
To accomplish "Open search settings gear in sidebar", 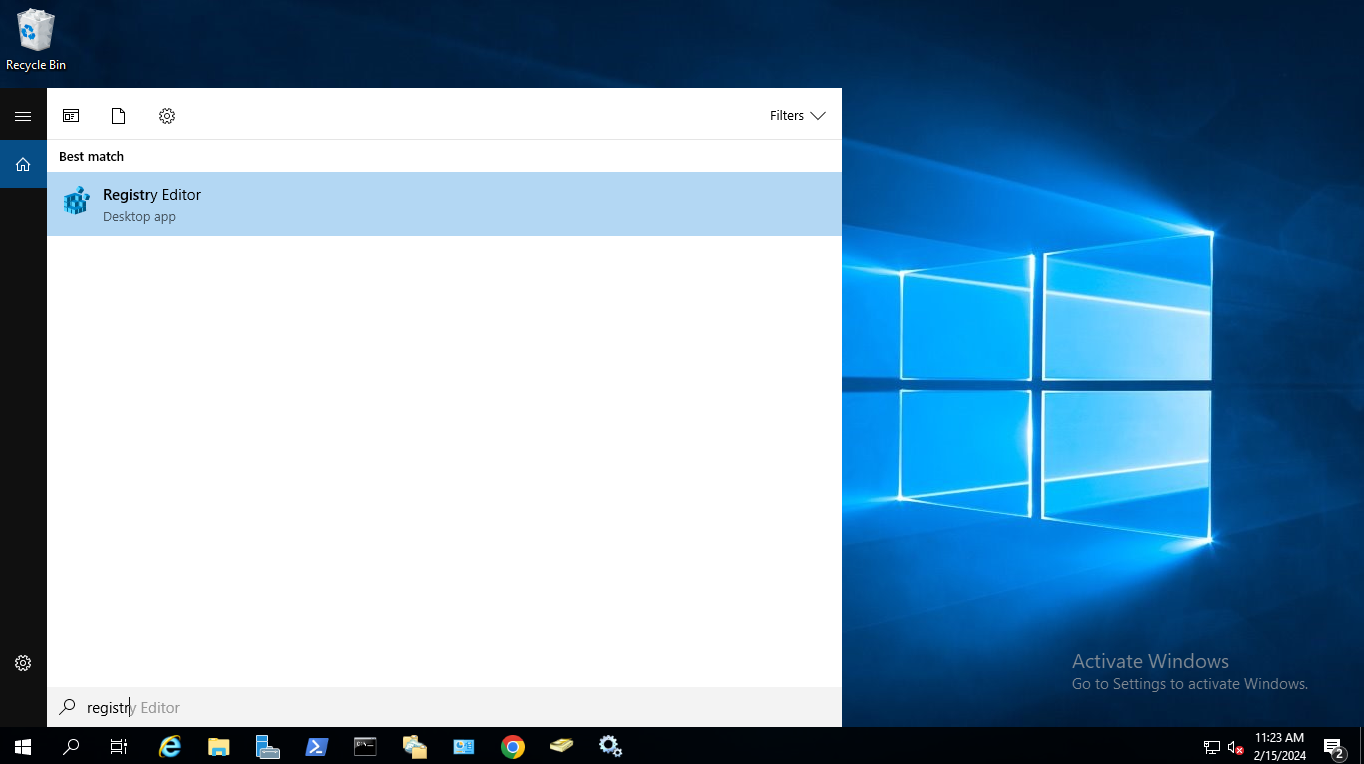I will pos(23,663).
